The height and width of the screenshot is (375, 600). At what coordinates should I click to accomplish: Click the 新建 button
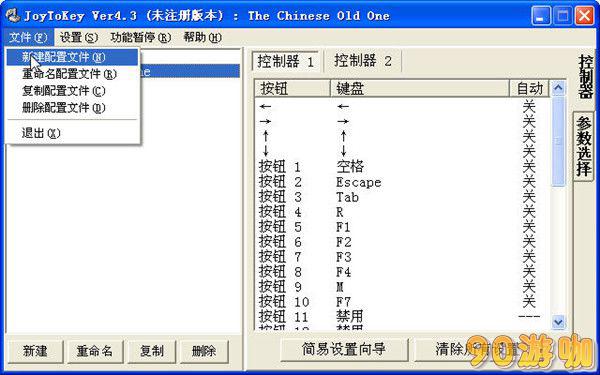pos(35,351)
